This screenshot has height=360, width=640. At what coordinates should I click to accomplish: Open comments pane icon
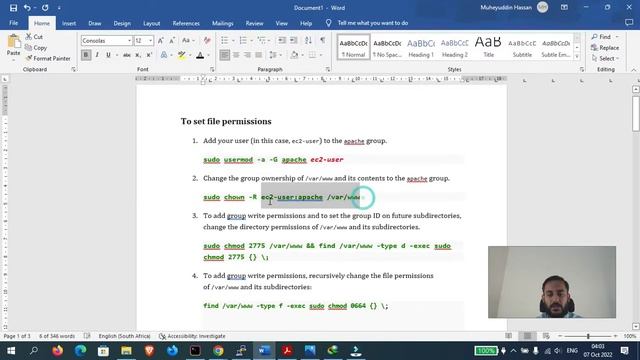click(x=629, y=23)
